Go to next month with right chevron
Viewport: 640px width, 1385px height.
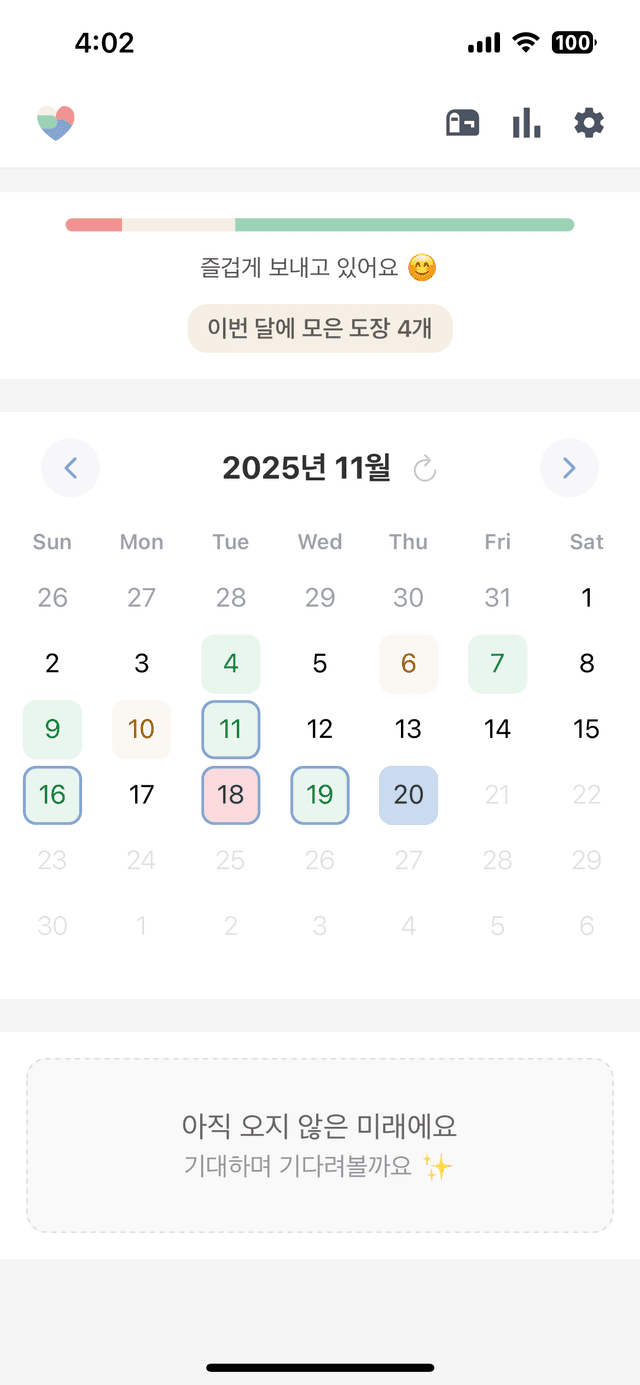coord(569,468)
